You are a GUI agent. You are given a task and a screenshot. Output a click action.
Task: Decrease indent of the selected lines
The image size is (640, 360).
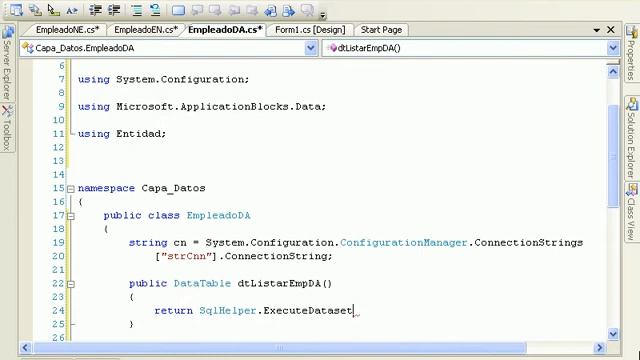pyautogui.click(x=96, y=10)
